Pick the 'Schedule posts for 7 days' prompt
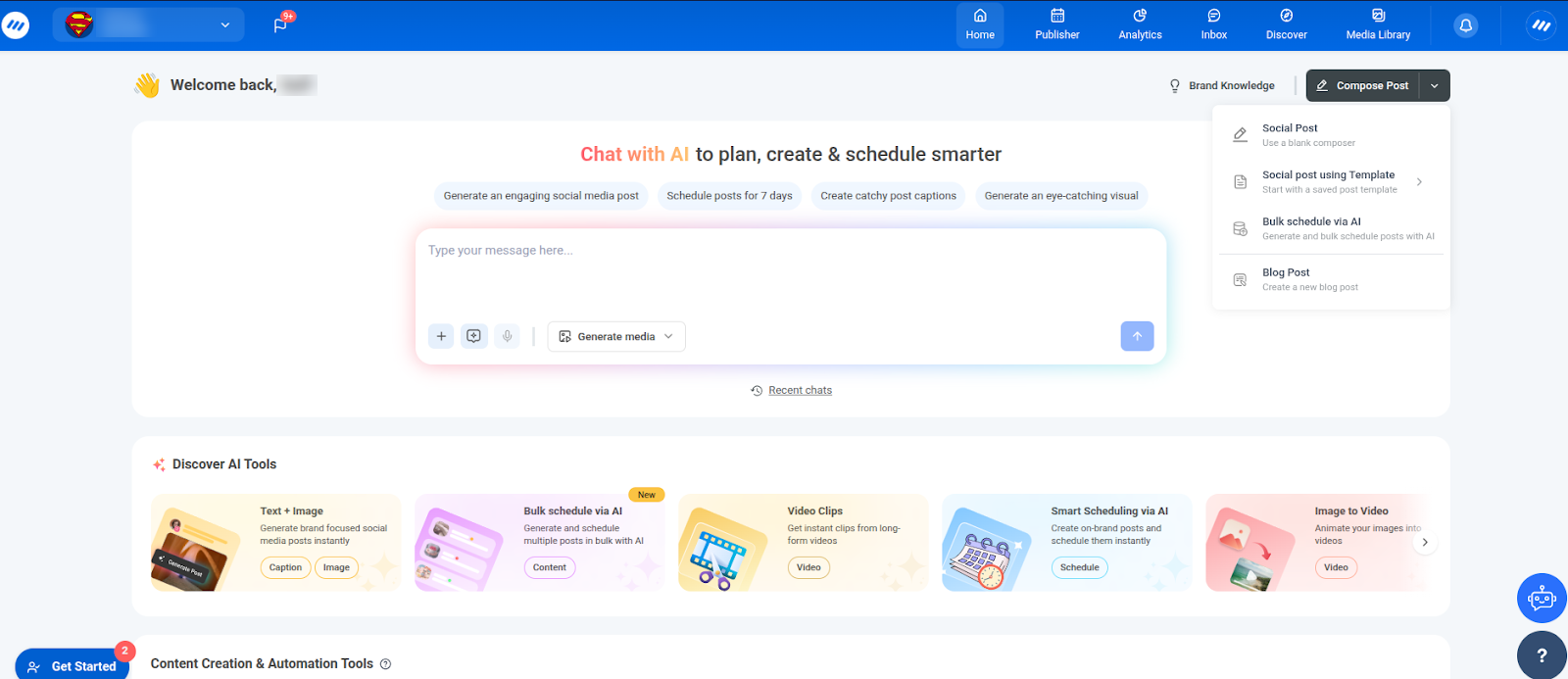 click(729, 196)
